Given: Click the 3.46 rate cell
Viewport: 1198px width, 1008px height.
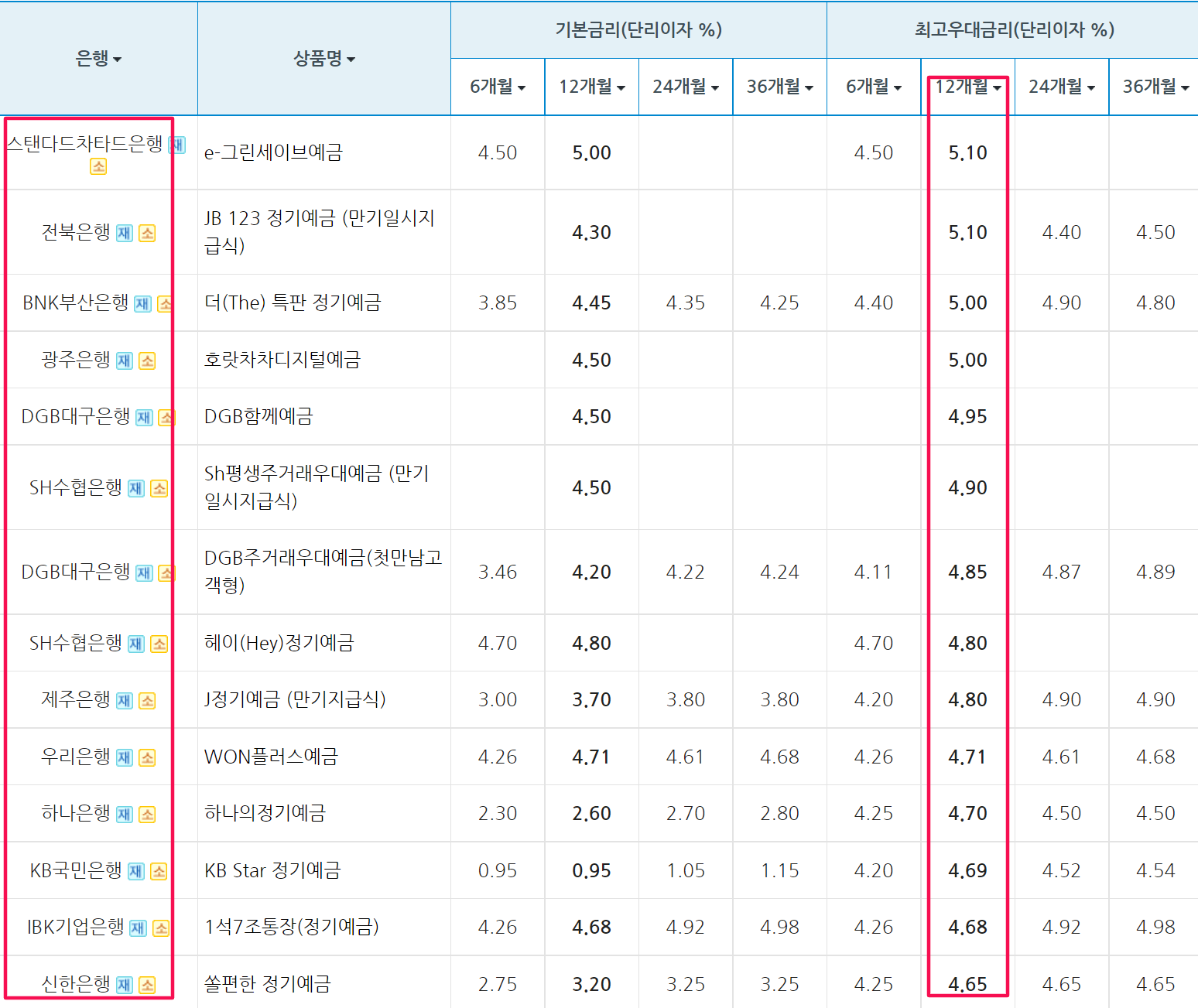Looking at the screenshot, I should (498, 572).
